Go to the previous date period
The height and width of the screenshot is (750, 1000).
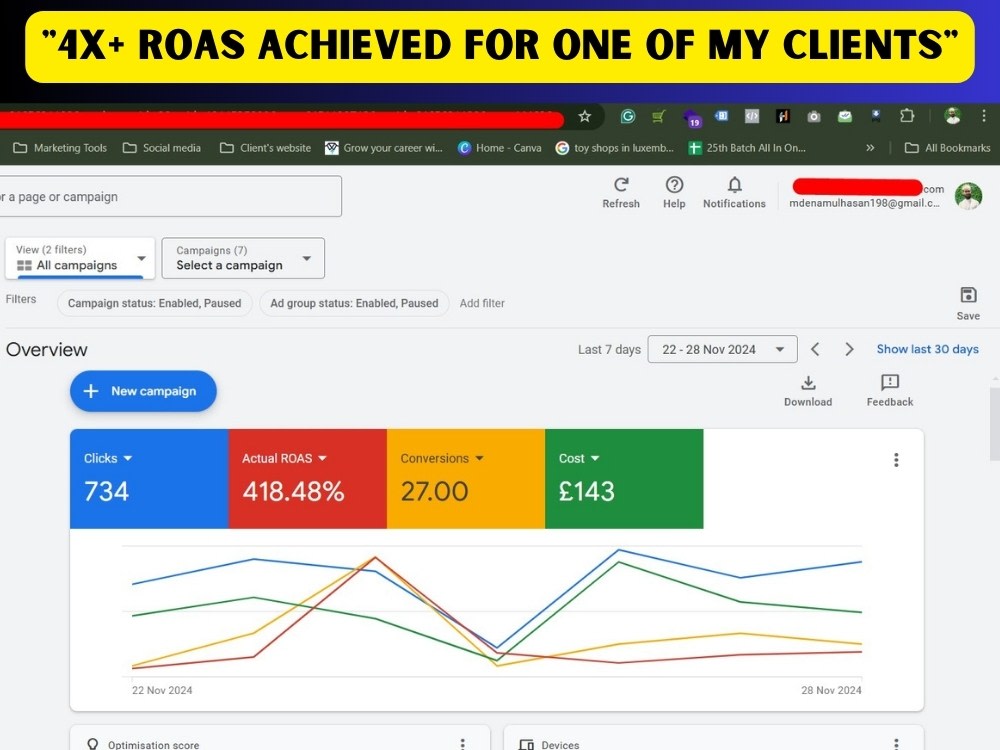(815, 349)
